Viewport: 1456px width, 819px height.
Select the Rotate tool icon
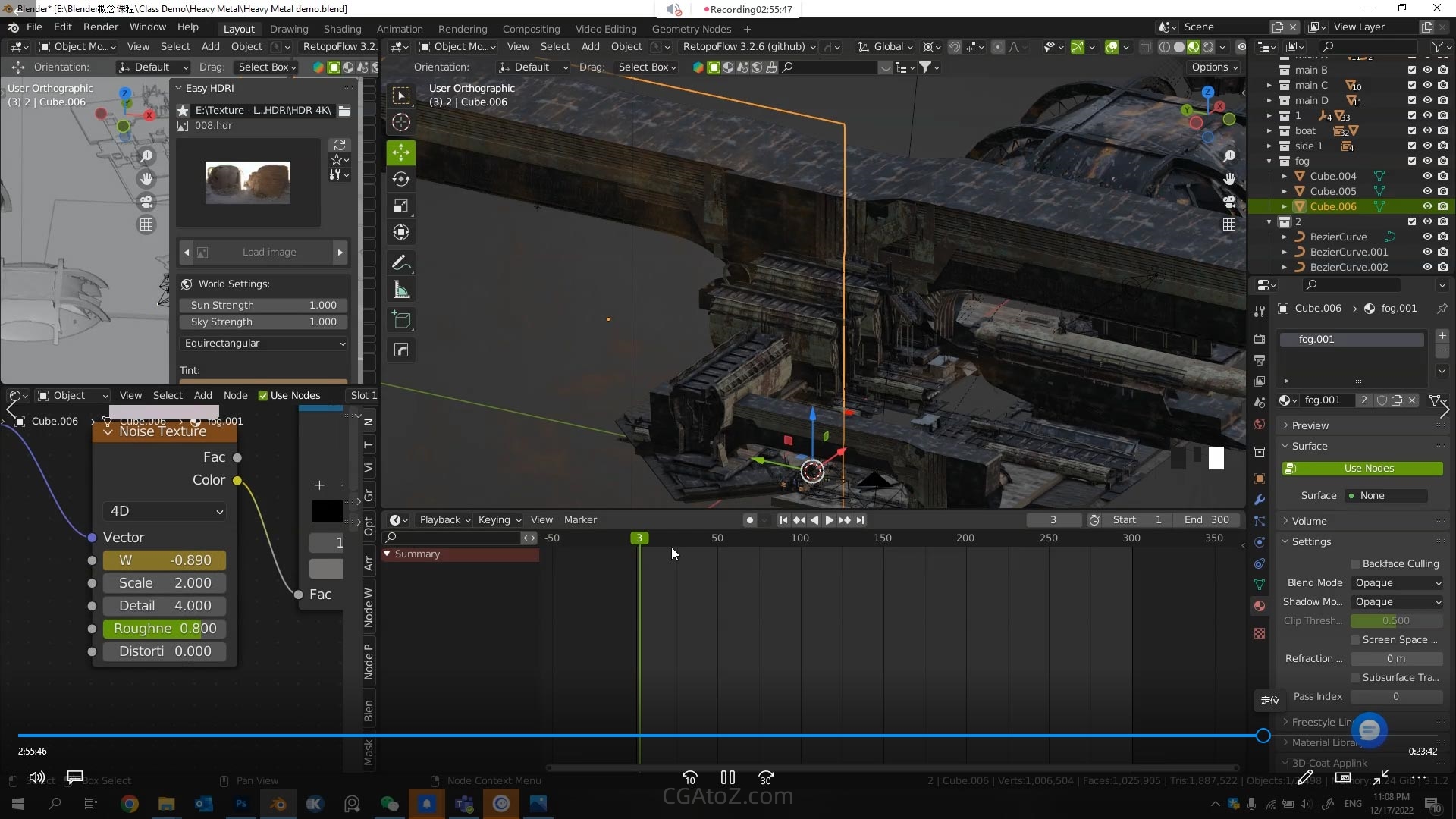(401, 179)
